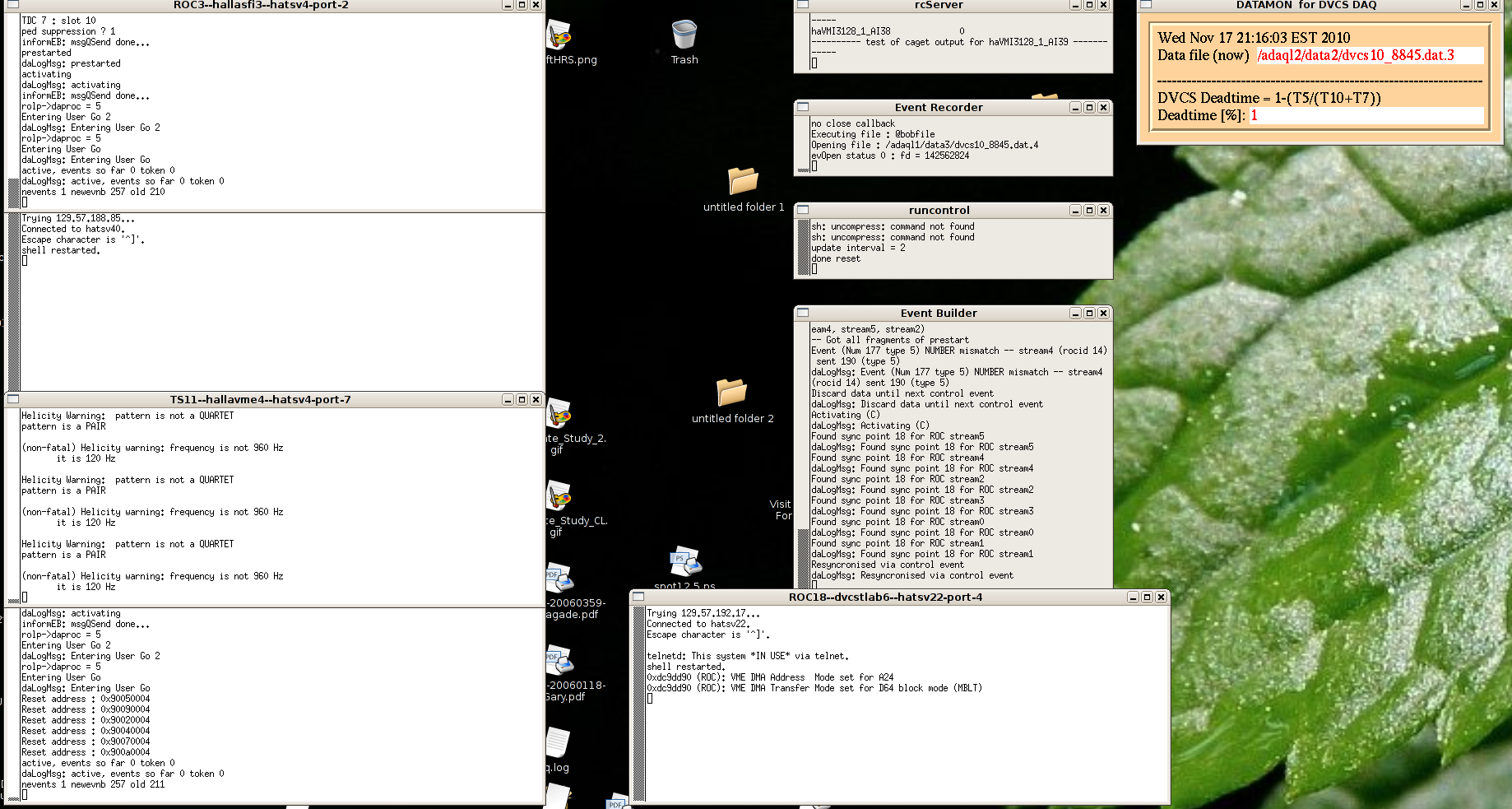Close the Event Builder window
The width and height of the screenshot is (1512, 809).
[x=1103, y=314]
